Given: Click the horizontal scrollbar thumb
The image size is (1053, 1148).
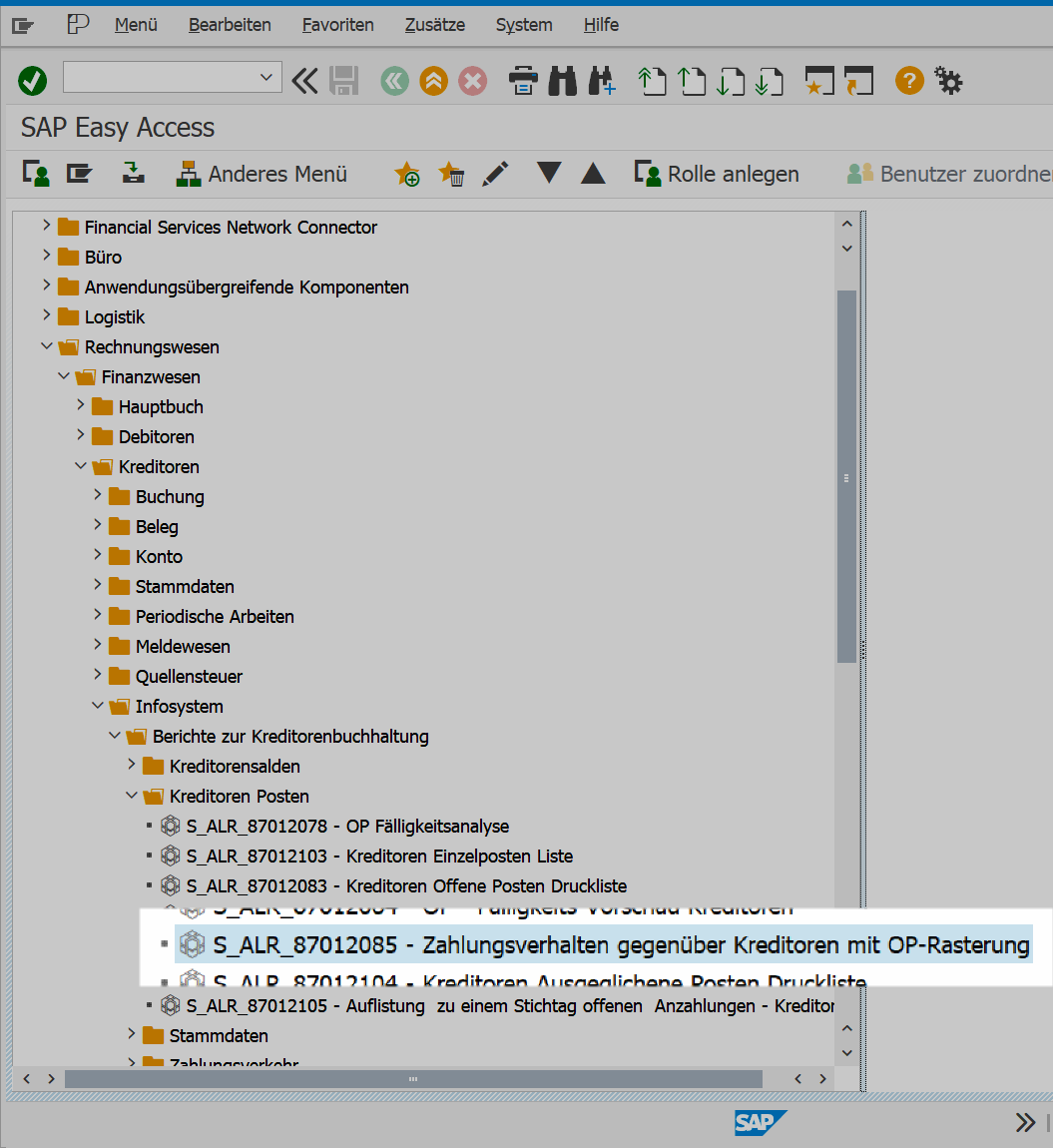Looking at the screenshot, I should pyautogui.click(x=413, y=1079).
